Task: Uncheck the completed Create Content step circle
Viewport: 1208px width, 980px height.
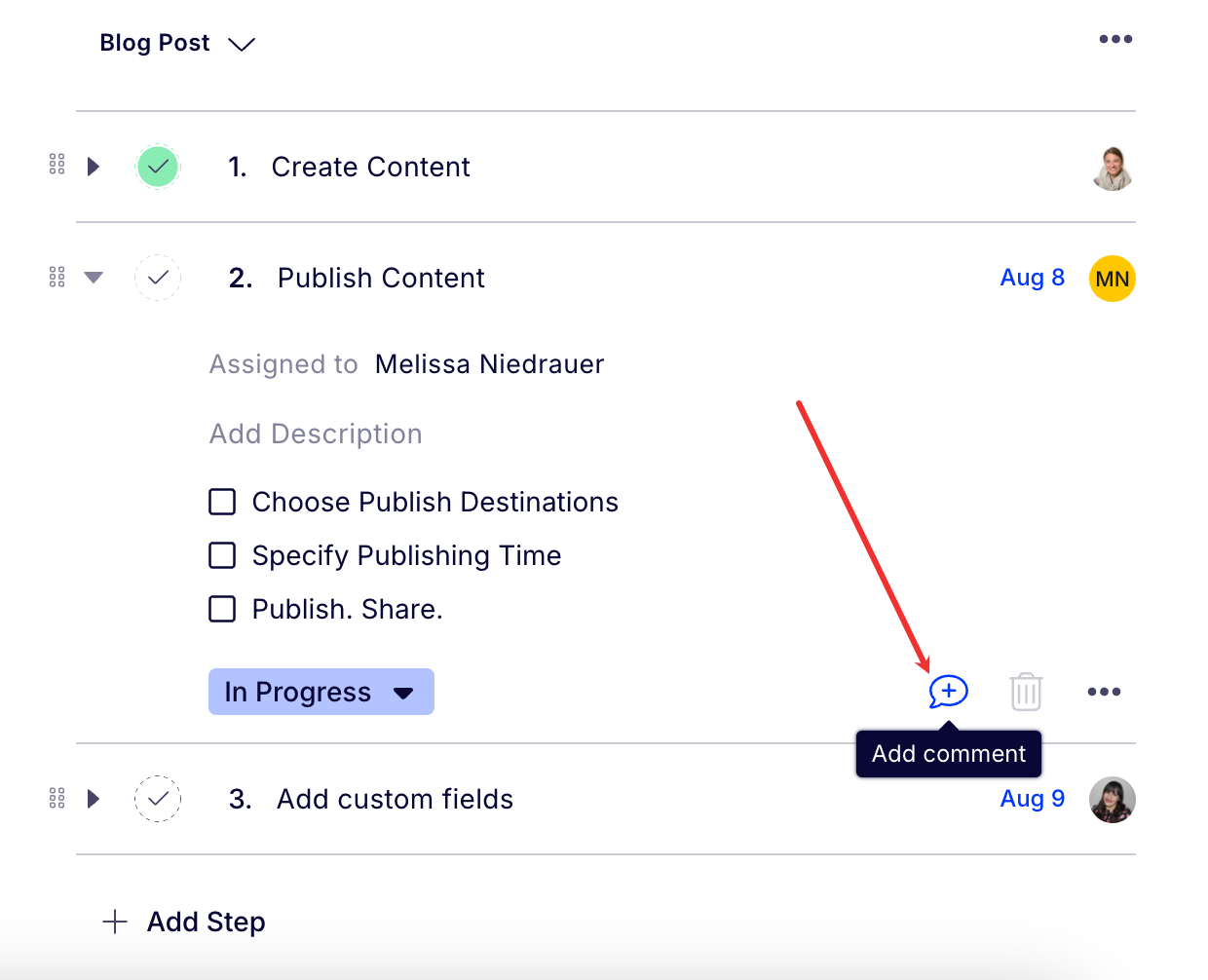Action: 158,167
